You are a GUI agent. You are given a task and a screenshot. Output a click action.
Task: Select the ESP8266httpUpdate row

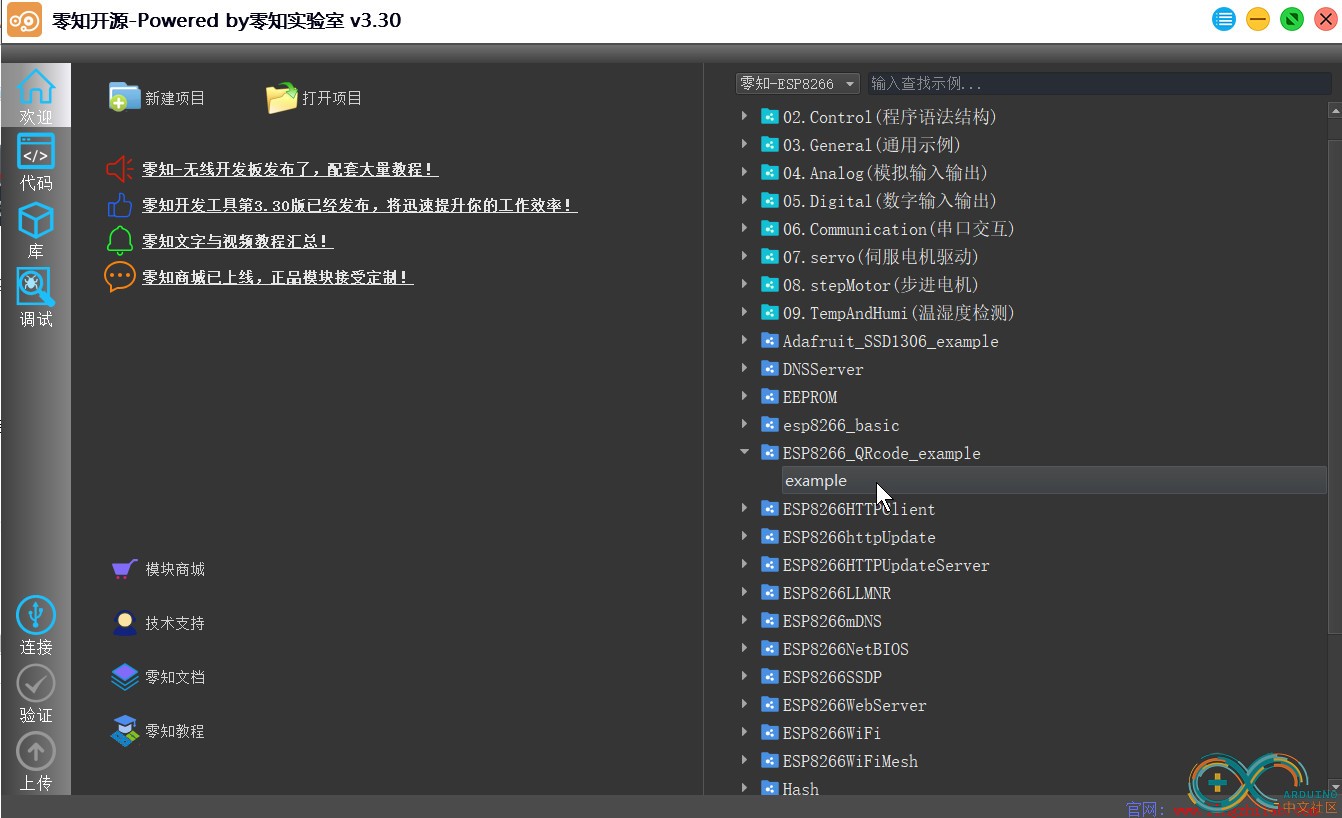(x=859, y=537)
